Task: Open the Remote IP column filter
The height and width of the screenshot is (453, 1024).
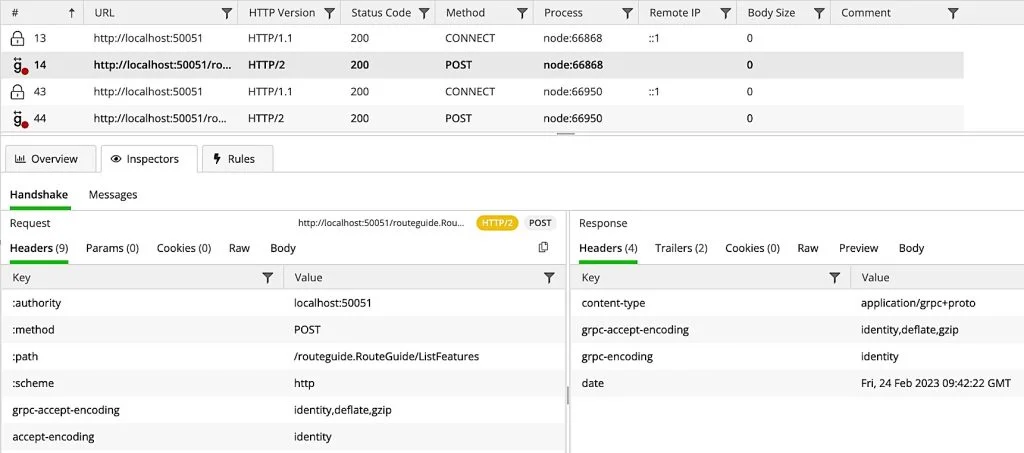Action: tap(724, 13)
